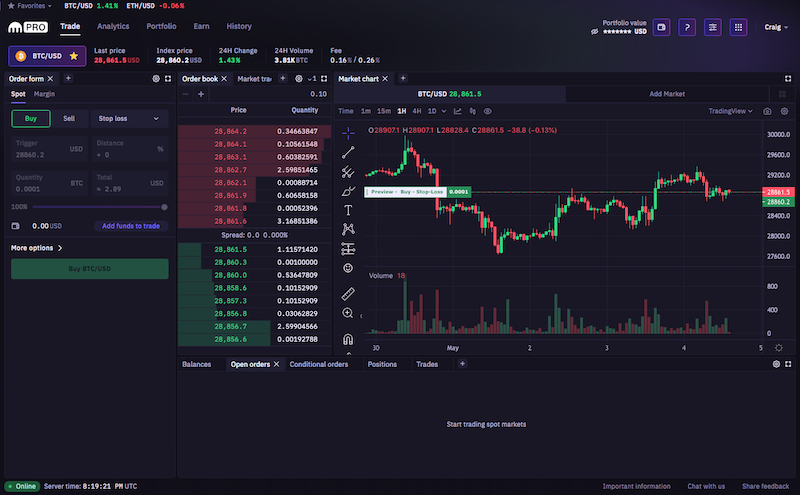800x495 pixels.
Task: Click the 100% quantity slider handle
Action: click(164, 207)
